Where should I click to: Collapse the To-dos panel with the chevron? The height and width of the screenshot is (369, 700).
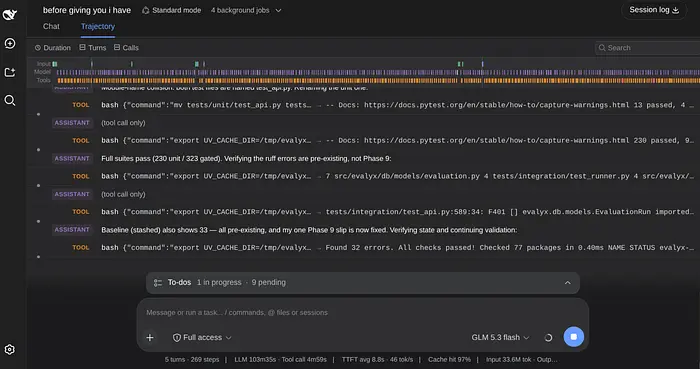[567, 283]
